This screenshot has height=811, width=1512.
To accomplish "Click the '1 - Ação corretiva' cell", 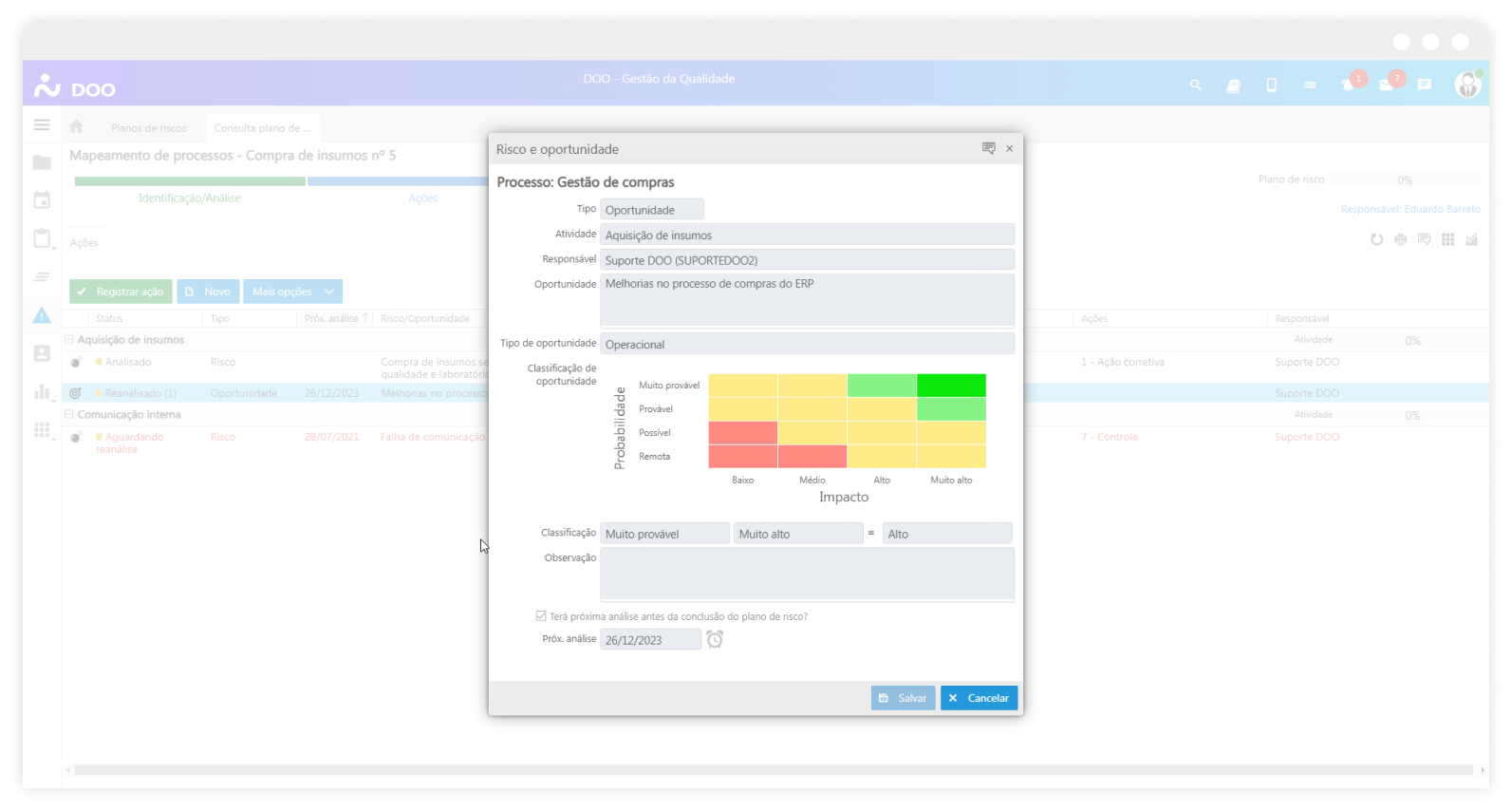I will (x=1122, y=362).
